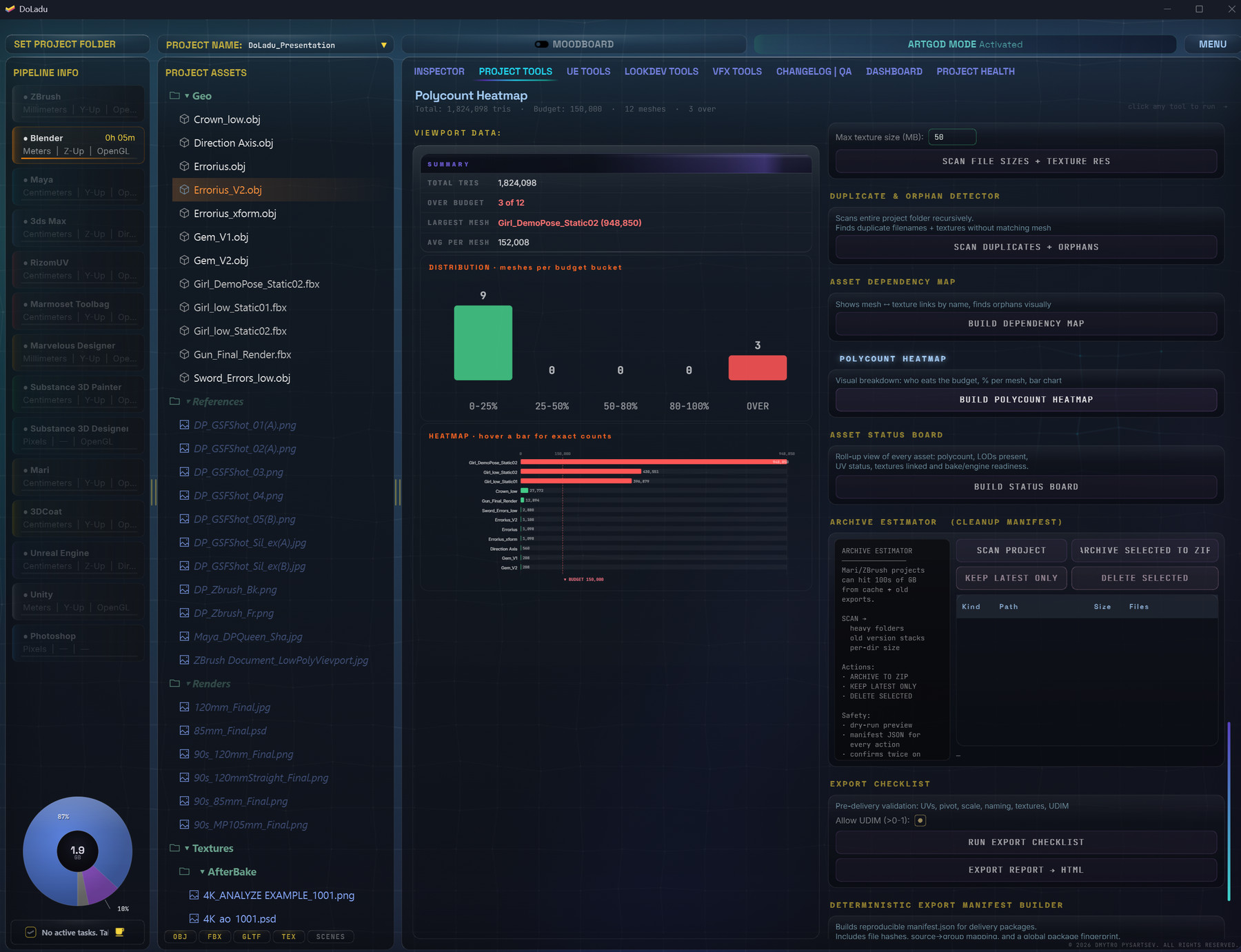Click the Geo folder icon

pos(174,96)
